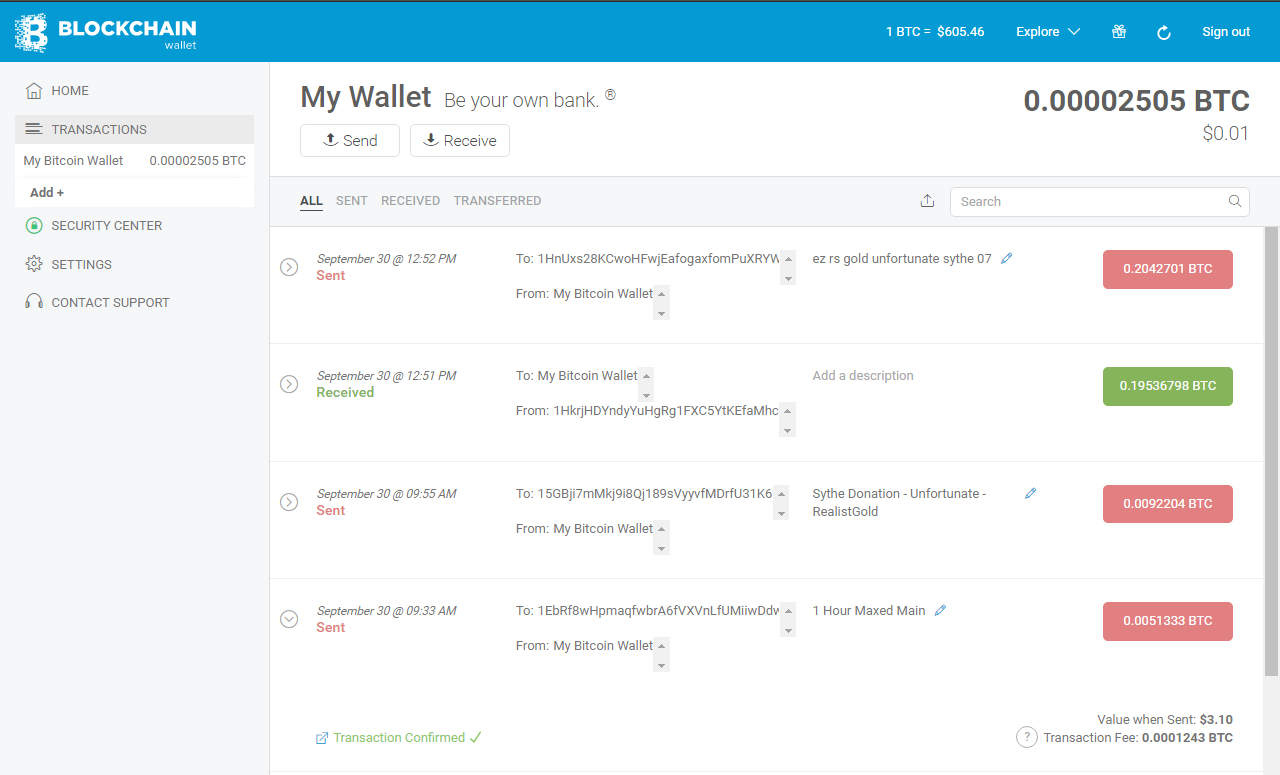This screenshot has width=1280, height=775.
Task: Click the Settings gear icon
Action: pos(34,264)
